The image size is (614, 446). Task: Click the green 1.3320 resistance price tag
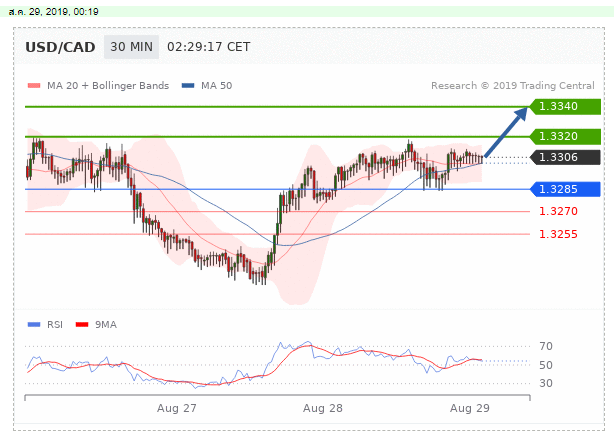565,137
